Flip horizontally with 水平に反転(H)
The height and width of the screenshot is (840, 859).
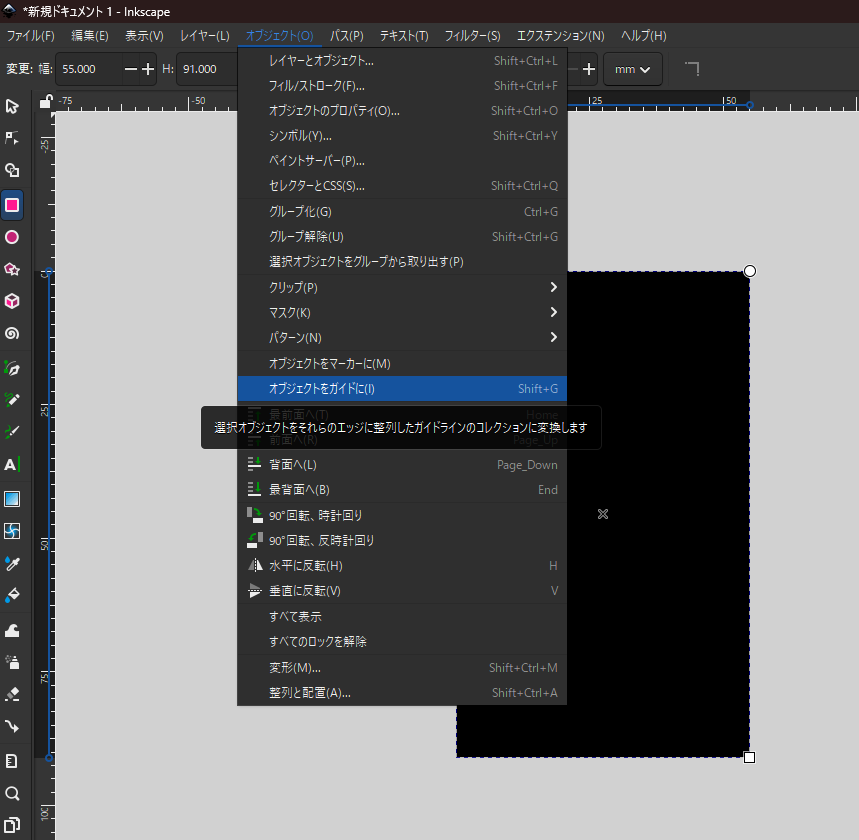305,566
